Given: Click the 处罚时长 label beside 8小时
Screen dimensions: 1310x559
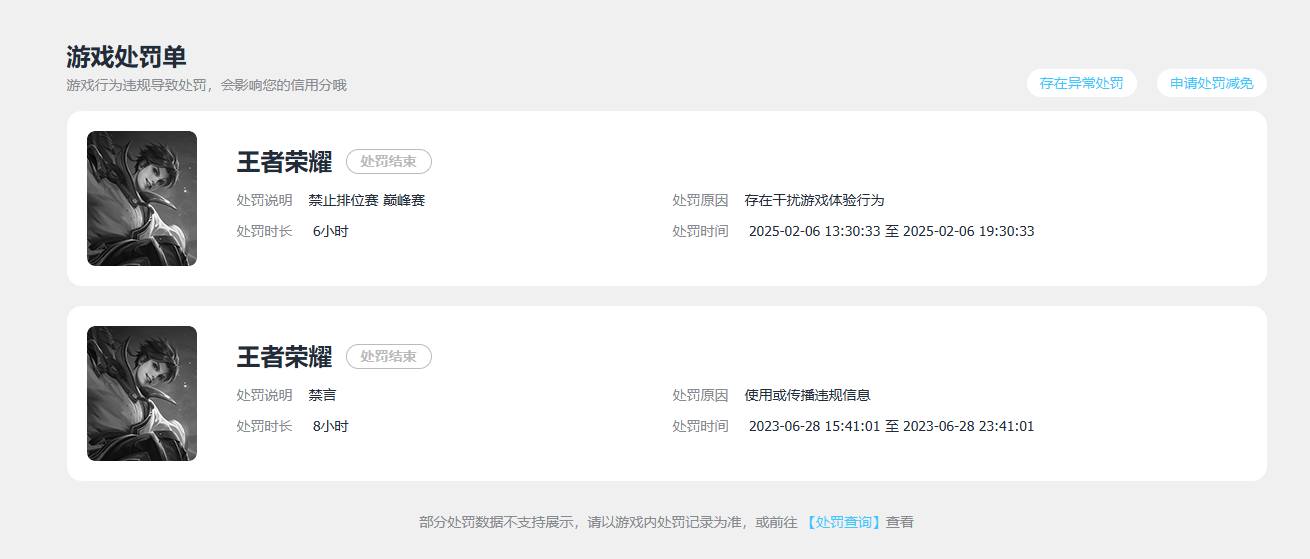Looking at the screenshot, I should 265,426.
